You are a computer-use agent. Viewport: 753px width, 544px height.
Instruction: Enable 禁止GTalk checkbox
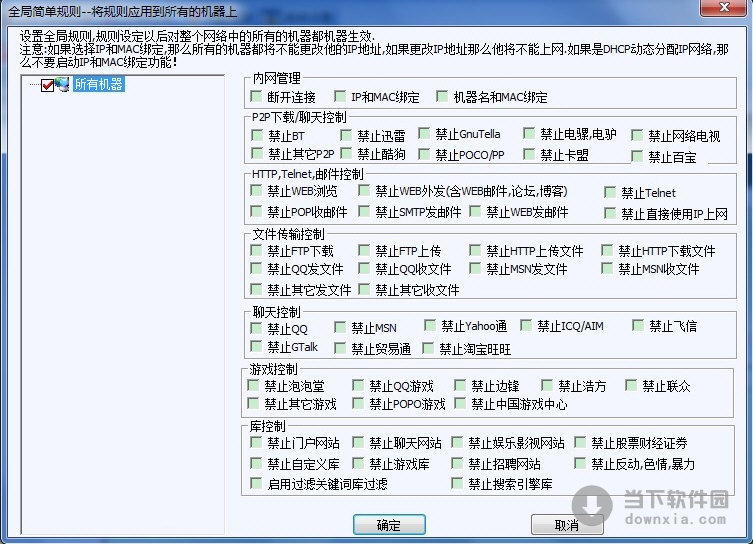pyautogui.click(x=256, y=347)
